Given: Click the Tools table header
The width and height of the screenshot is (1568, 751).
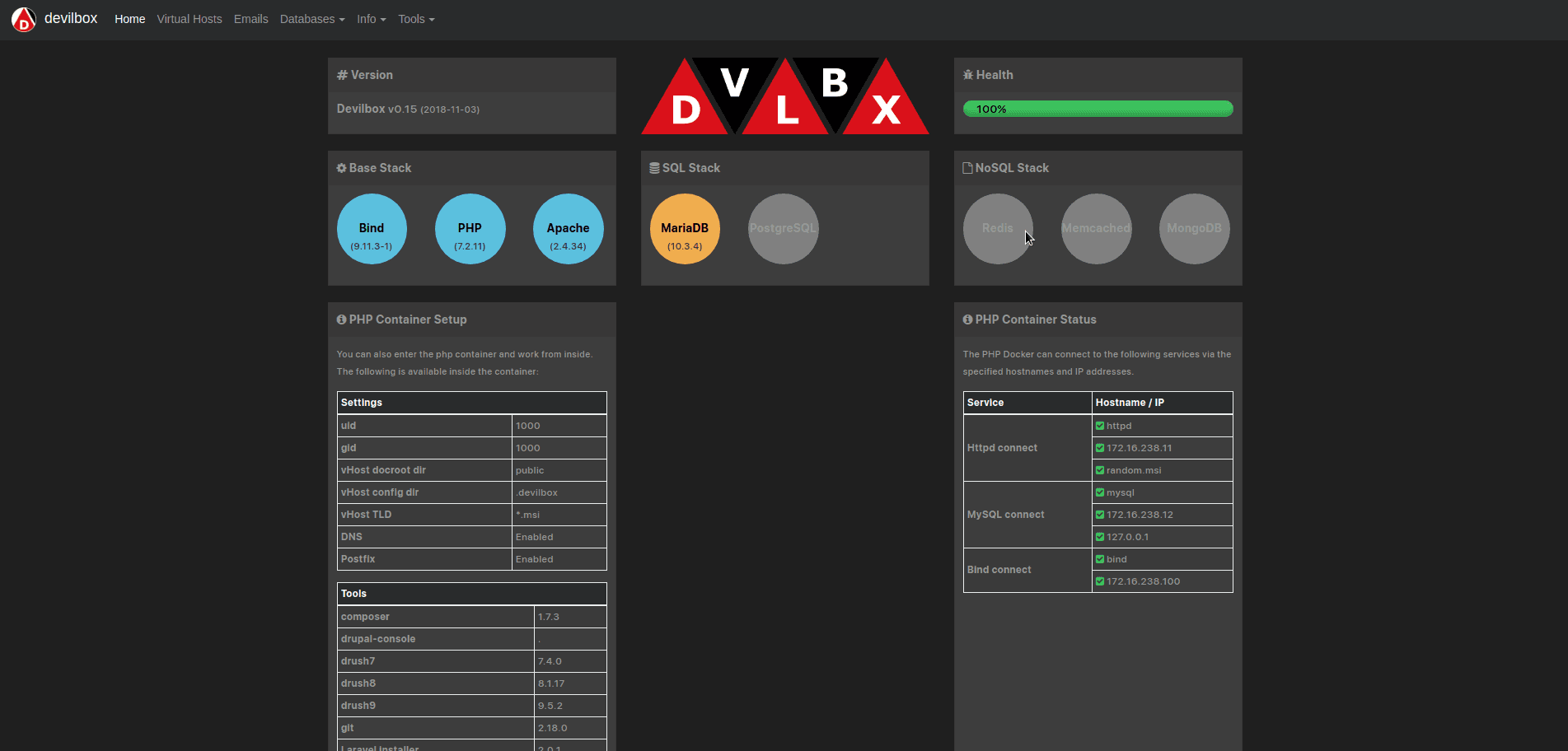Looking at the screenshot, I should pos(472,594).
